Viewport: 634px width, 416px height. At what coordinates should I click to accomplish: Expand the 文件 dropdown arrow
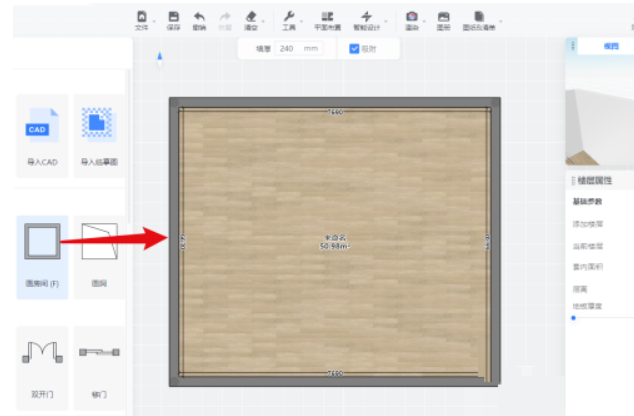[154, 21]
